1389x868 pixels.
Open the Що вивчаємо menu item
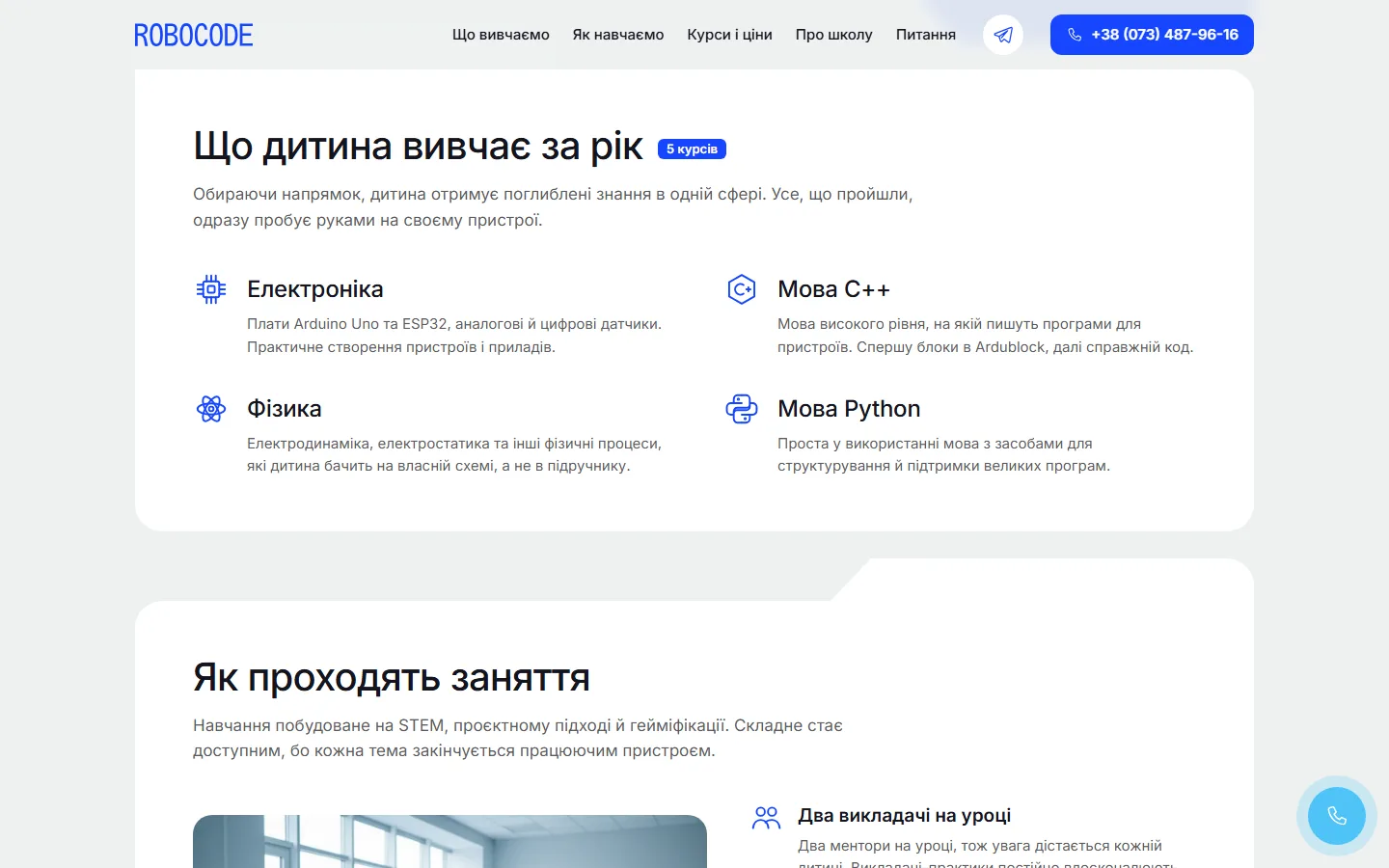(501, 35)
